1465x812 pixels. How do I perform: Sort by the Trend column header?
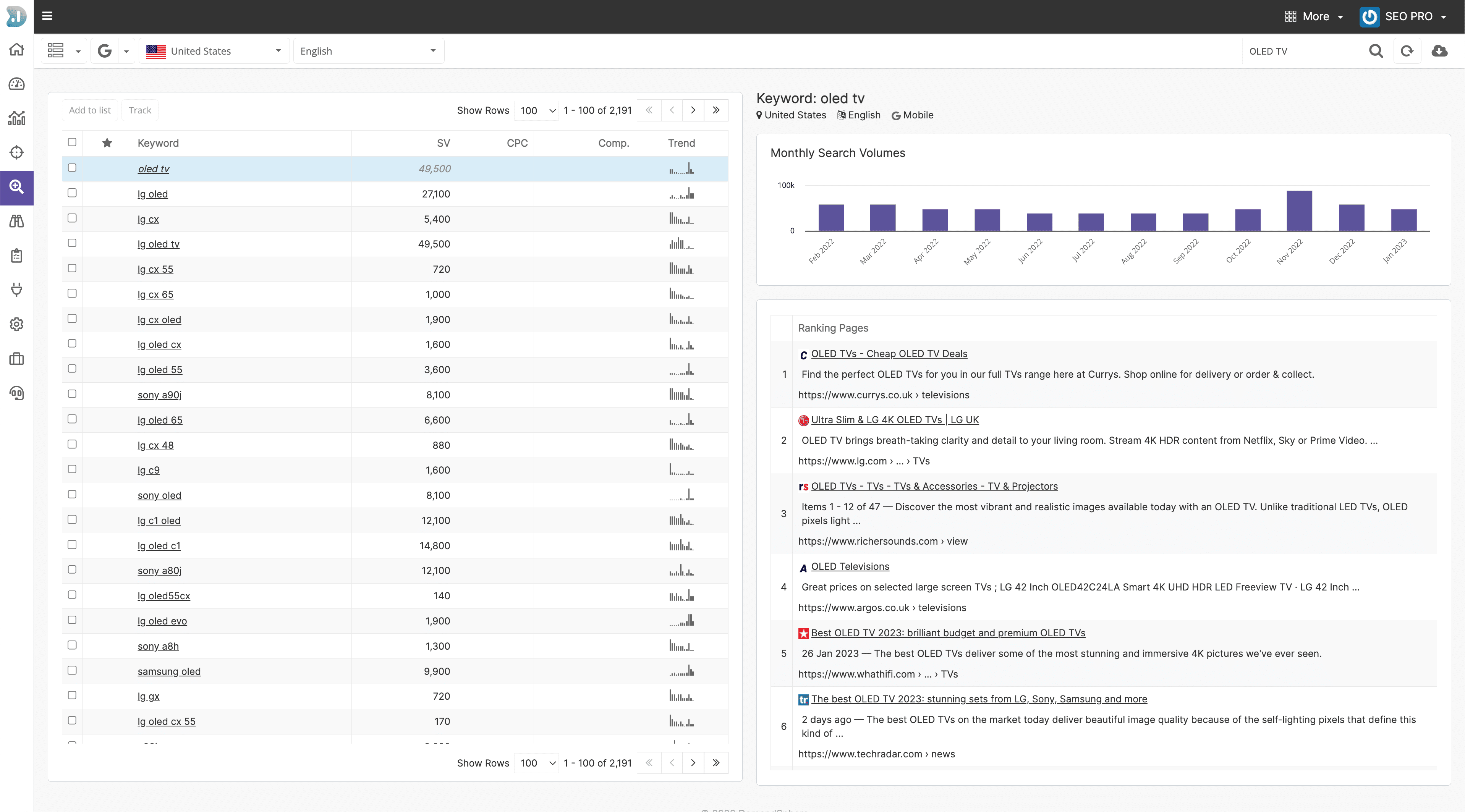point(682,143)
